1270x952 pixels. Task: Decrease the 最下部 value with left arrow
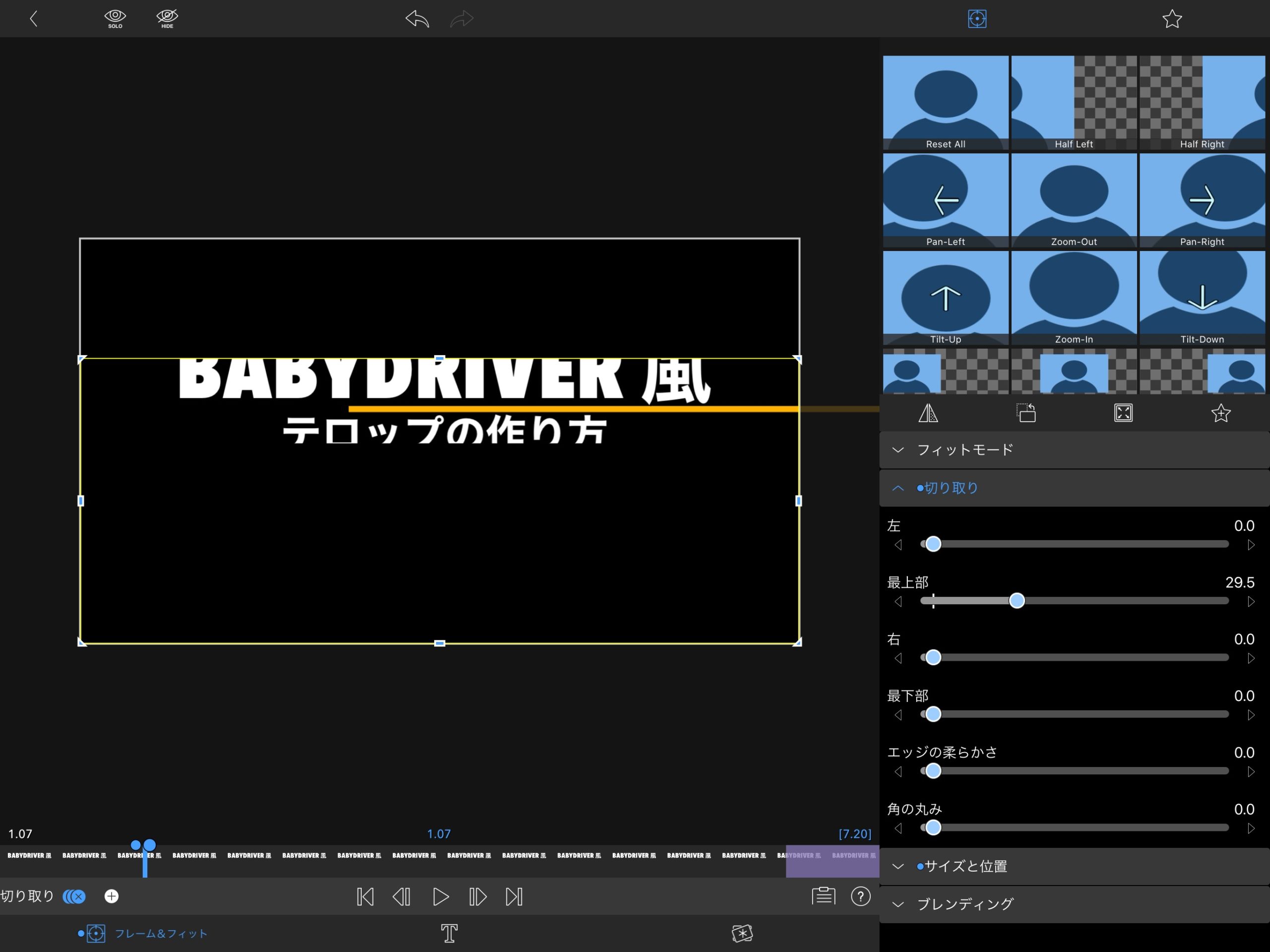[898, 715]
